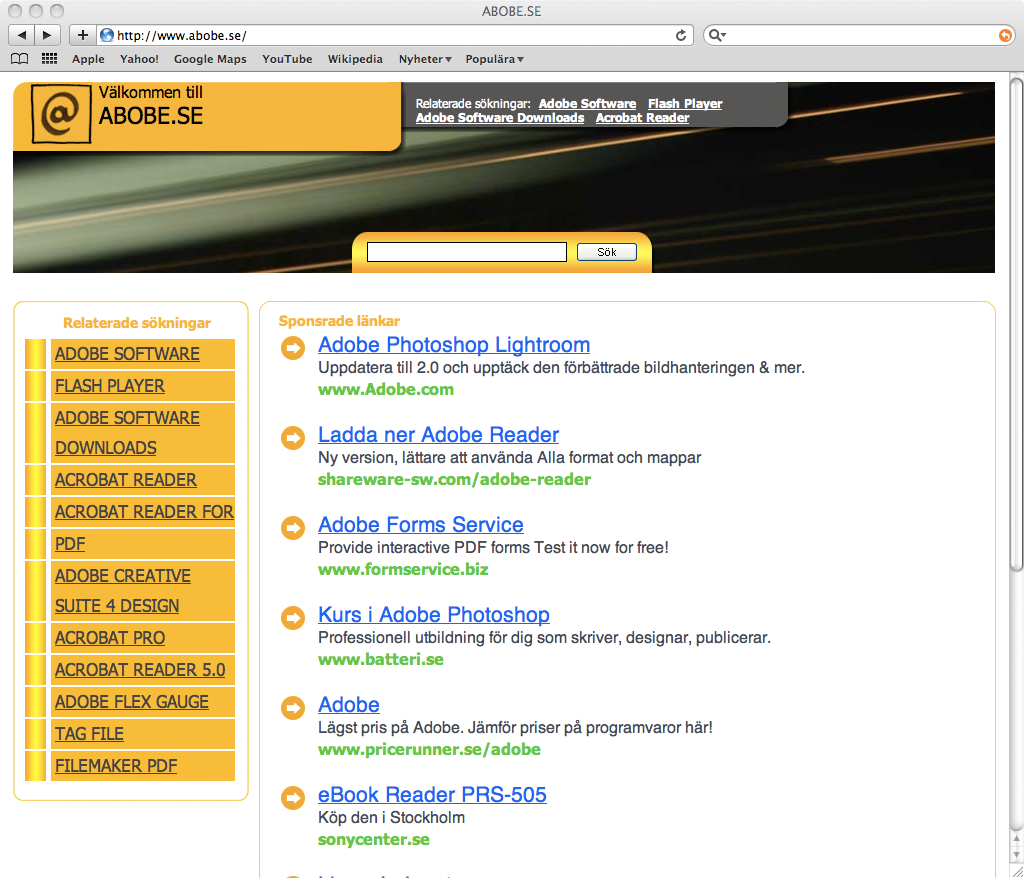Click the orange arrow beside Adobe Photoshop Lightroom
Screen dimensions: 1024x878
coord(293,347)
